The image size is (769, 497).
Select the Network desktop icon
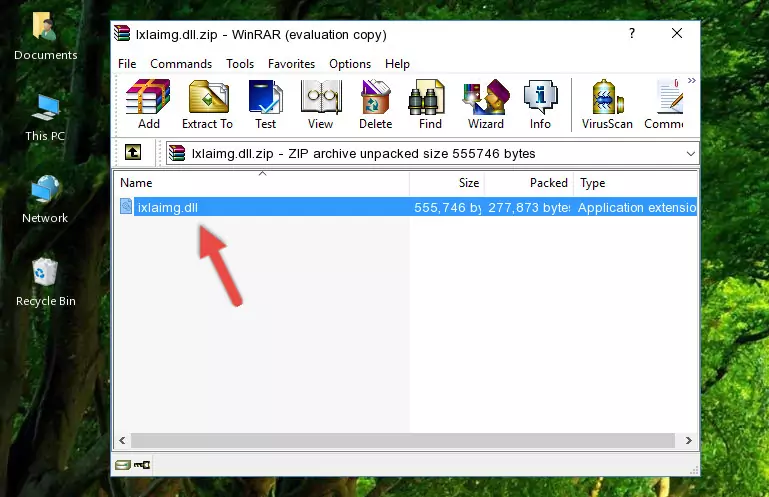[x=45, y=199]
